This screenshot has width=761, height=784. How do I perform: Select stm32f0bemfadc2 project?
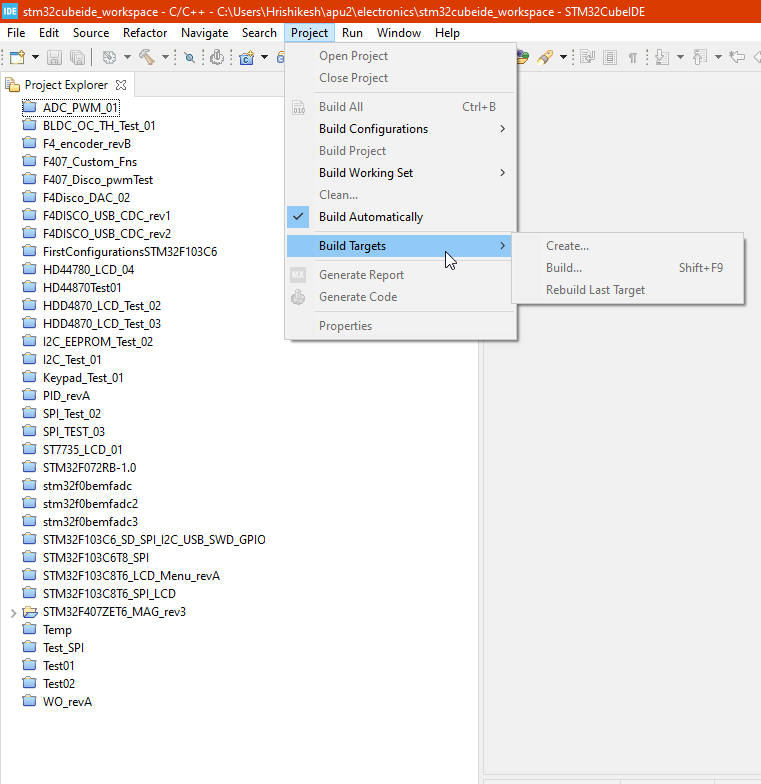coord(90,504)
